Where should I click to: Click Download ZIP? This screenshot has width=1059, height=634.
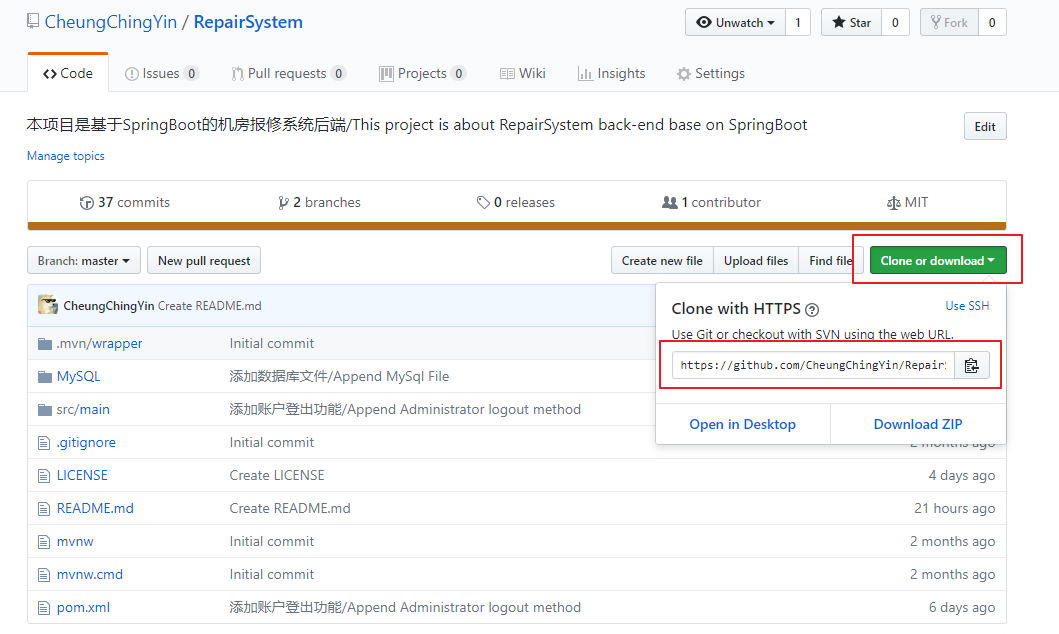coord(918,425)
